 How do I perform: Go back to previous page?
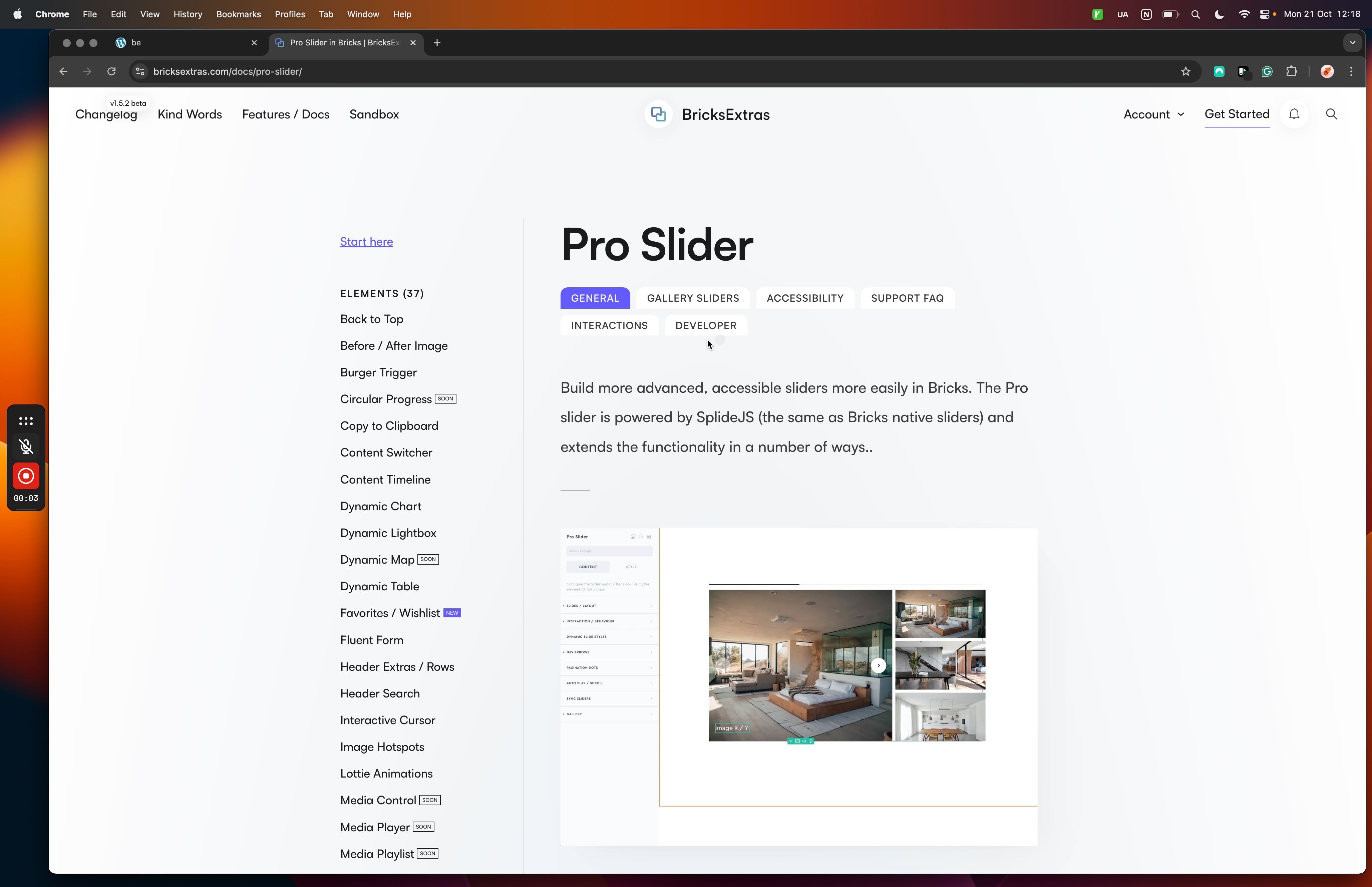pyautogui.click(x=63, y=71)
